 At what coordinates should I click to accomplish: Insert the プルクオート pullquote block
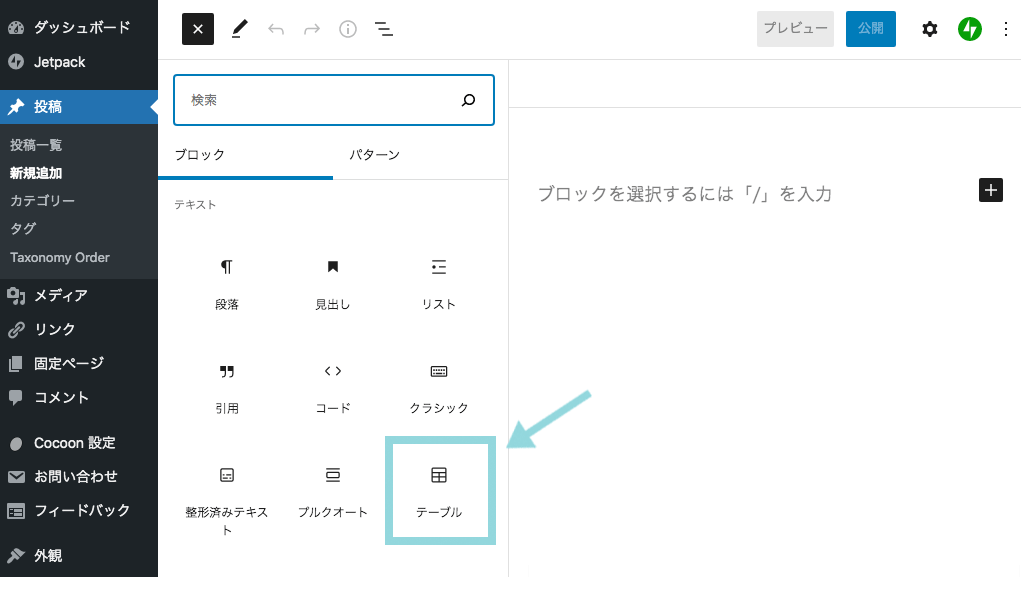tap(333, 493)
